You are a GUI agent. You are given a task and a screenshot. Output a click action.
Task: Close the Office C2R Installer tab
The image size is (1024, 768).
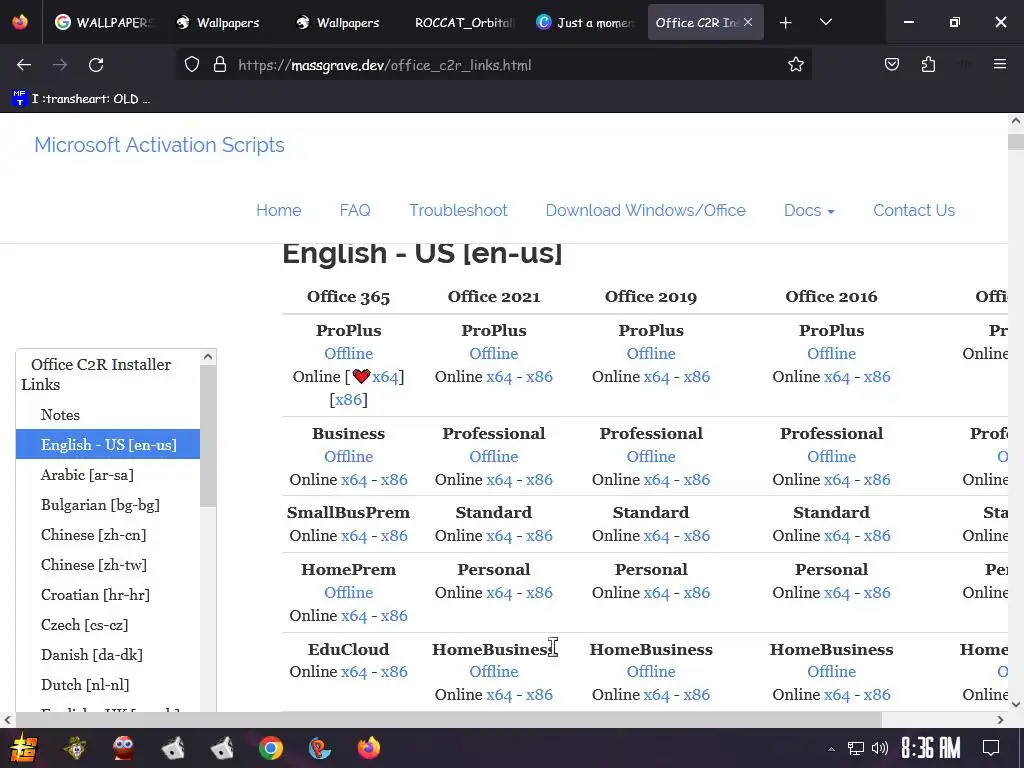click(748, 22)
